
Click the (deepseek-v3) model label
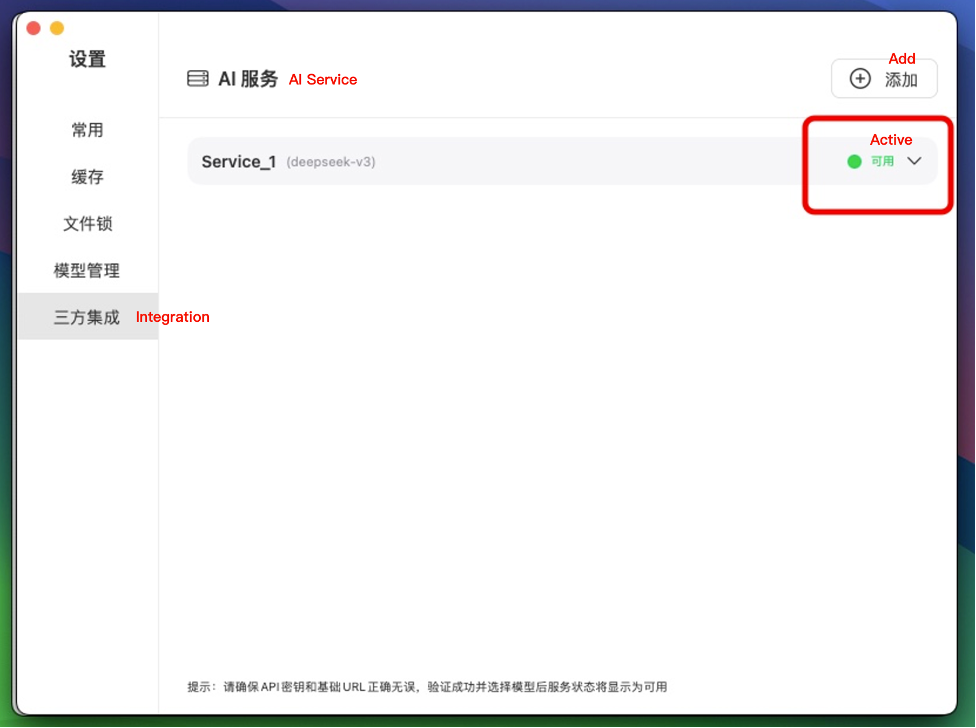331,162
